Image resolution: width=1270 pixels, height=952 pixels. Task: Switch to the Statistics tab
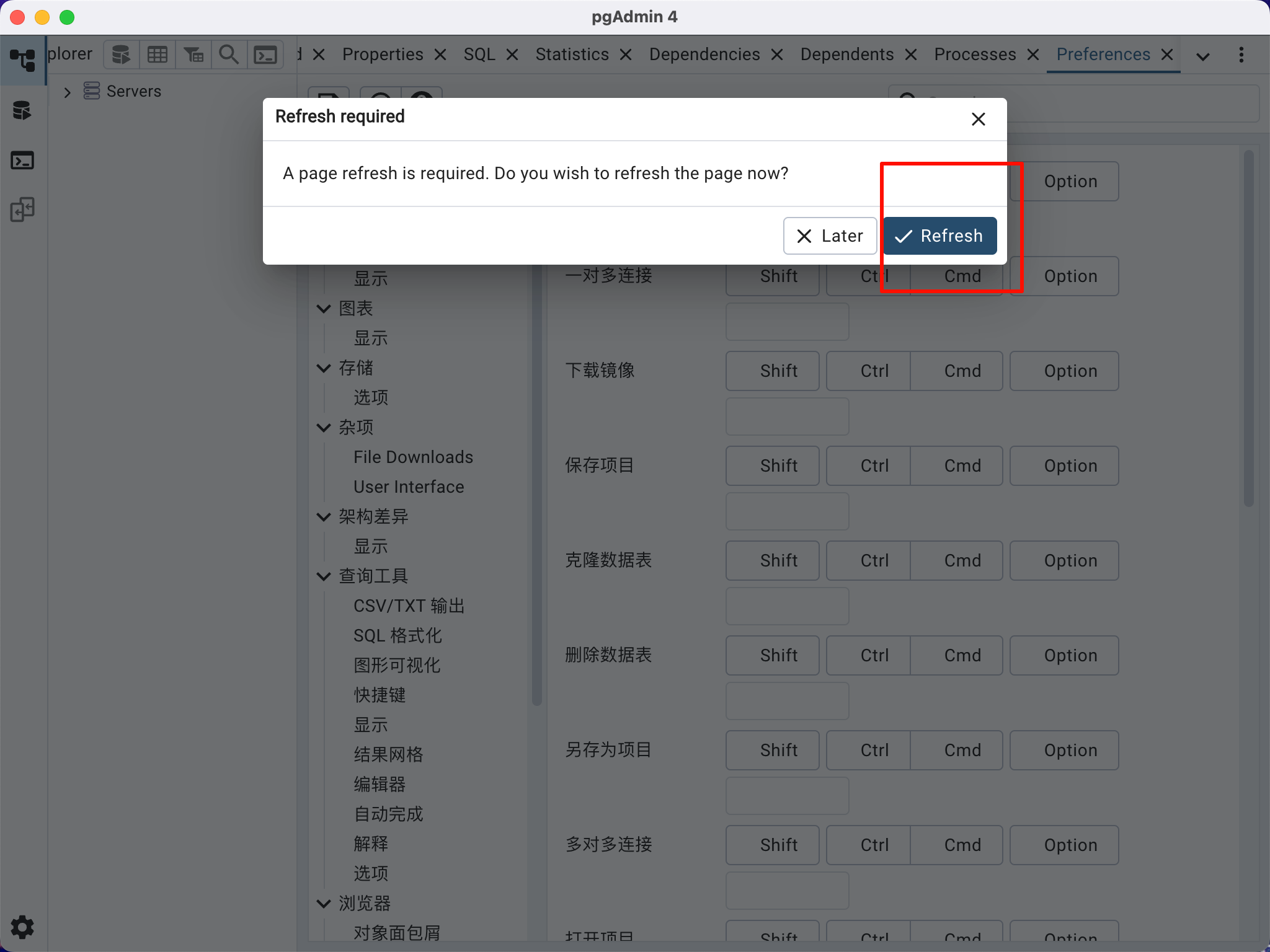tap(572, 54)
